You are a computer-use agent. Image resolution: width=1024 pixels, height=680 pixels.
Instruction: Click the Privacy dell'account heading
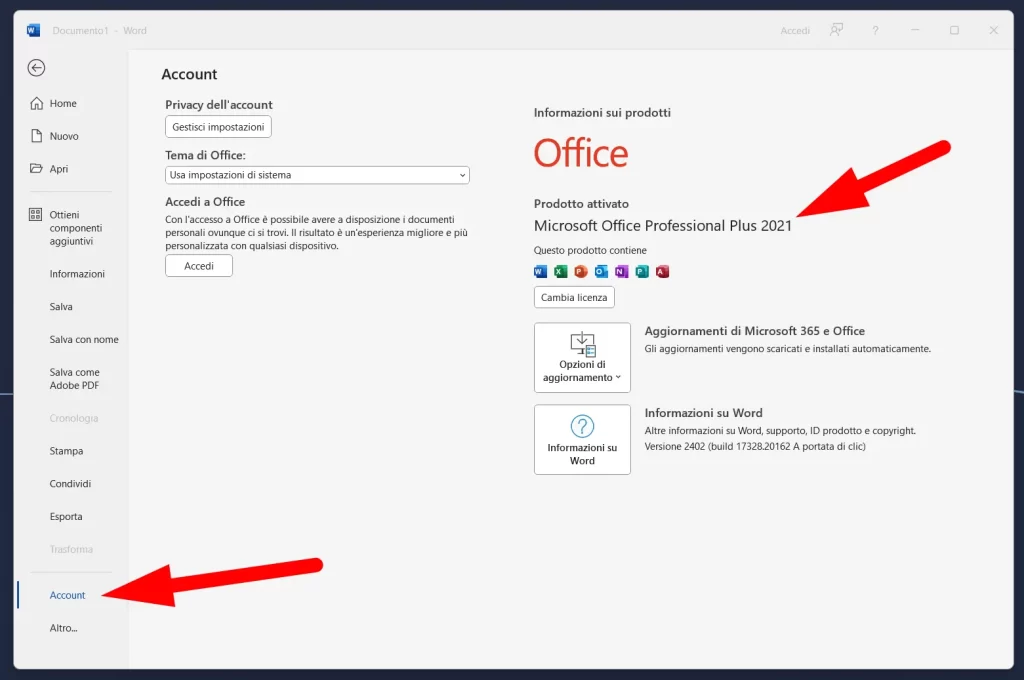pyautogui.click(x=219, y=105)
